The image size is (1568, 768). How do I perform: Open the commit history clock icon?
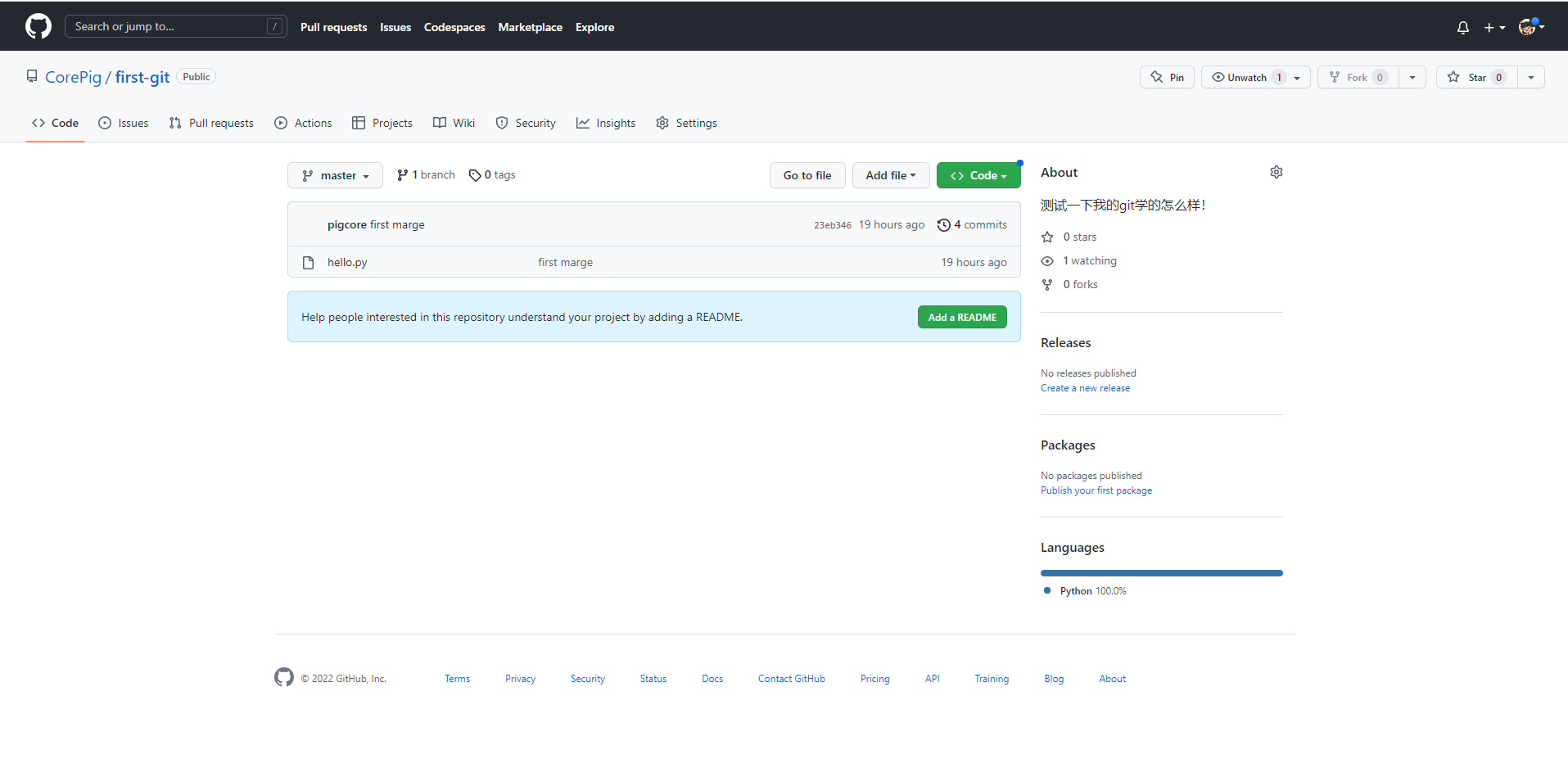(x=943, y=225)
